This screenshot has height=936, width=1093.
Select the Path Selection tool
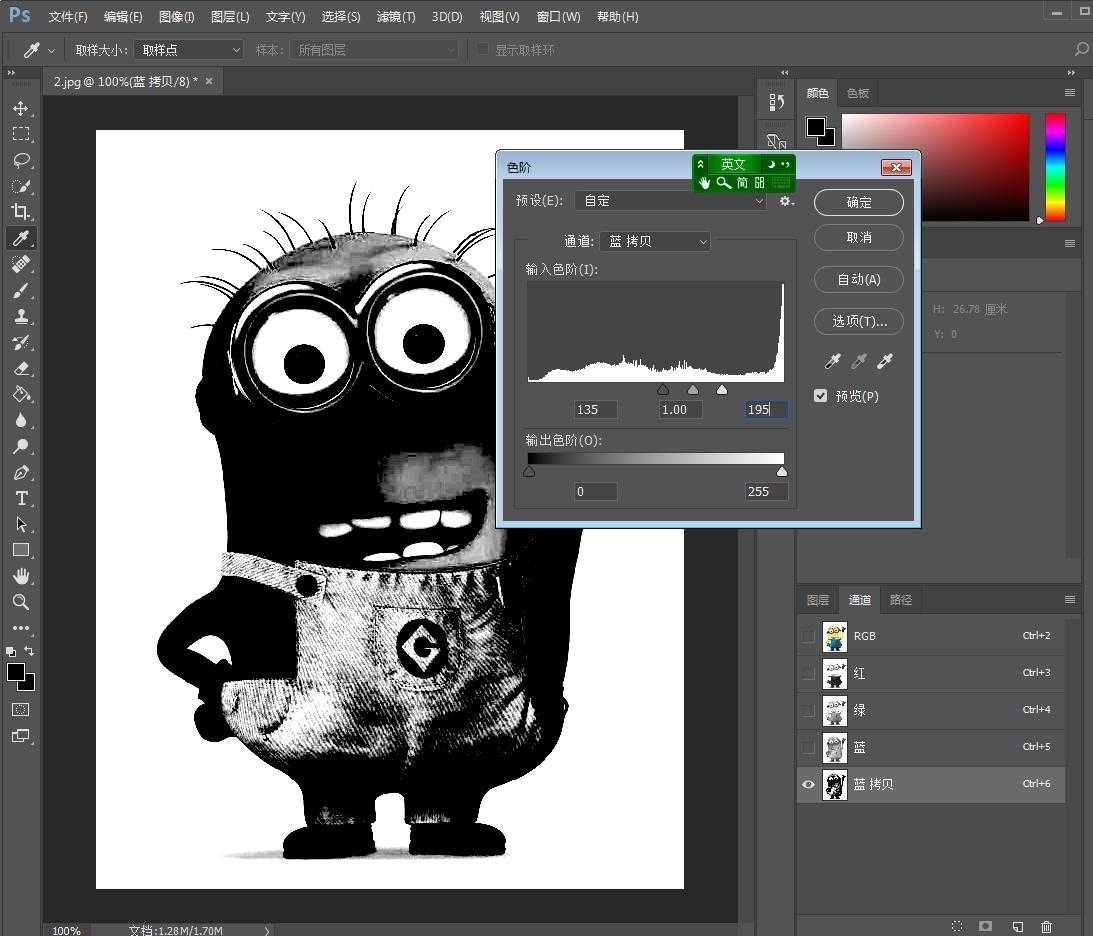pyautogui.click(x=21, y=524)
